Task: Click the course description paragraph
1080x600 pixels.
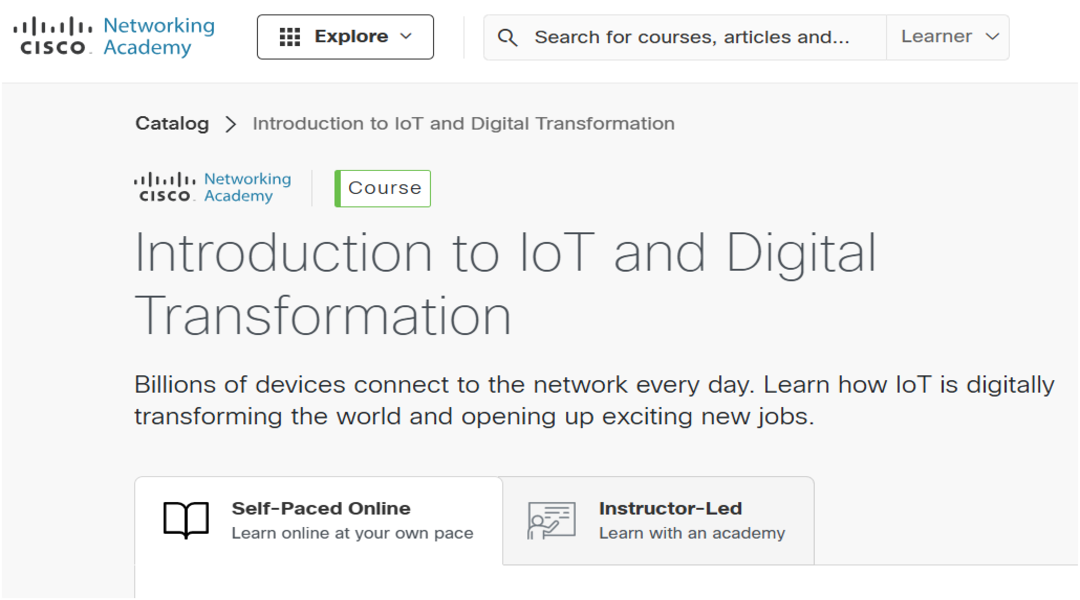Action: [594, 400]
